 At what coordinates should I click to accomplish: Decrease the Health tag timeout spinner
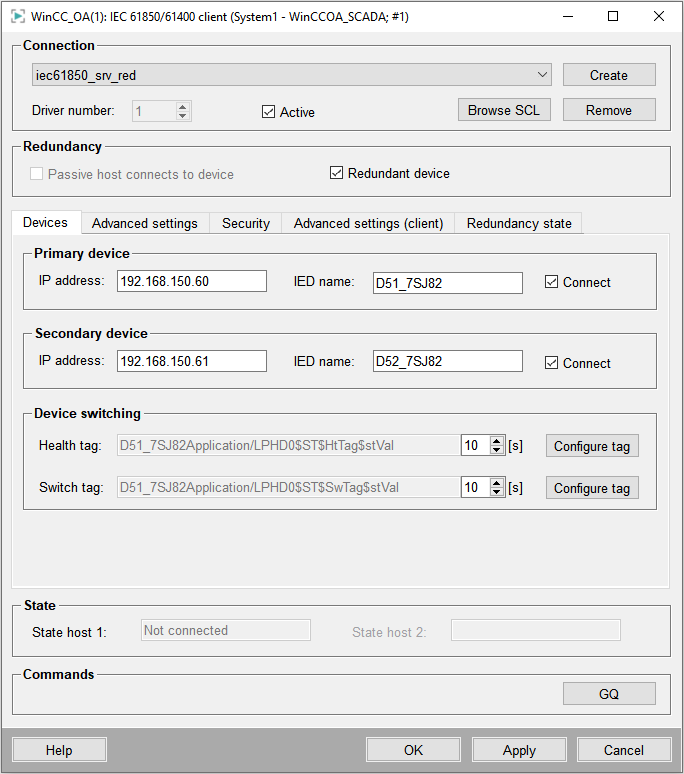pos(497,450)
